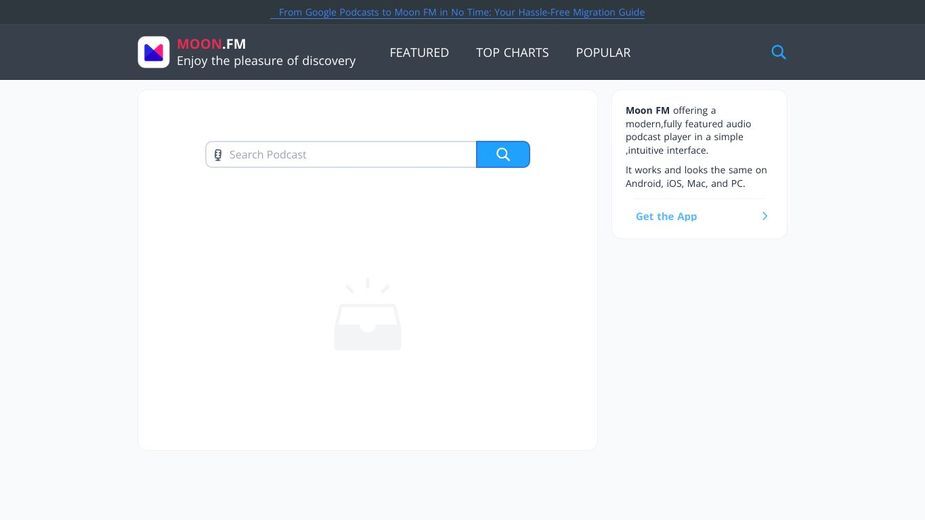Go to the FEATURED menu item

(419, 53)
